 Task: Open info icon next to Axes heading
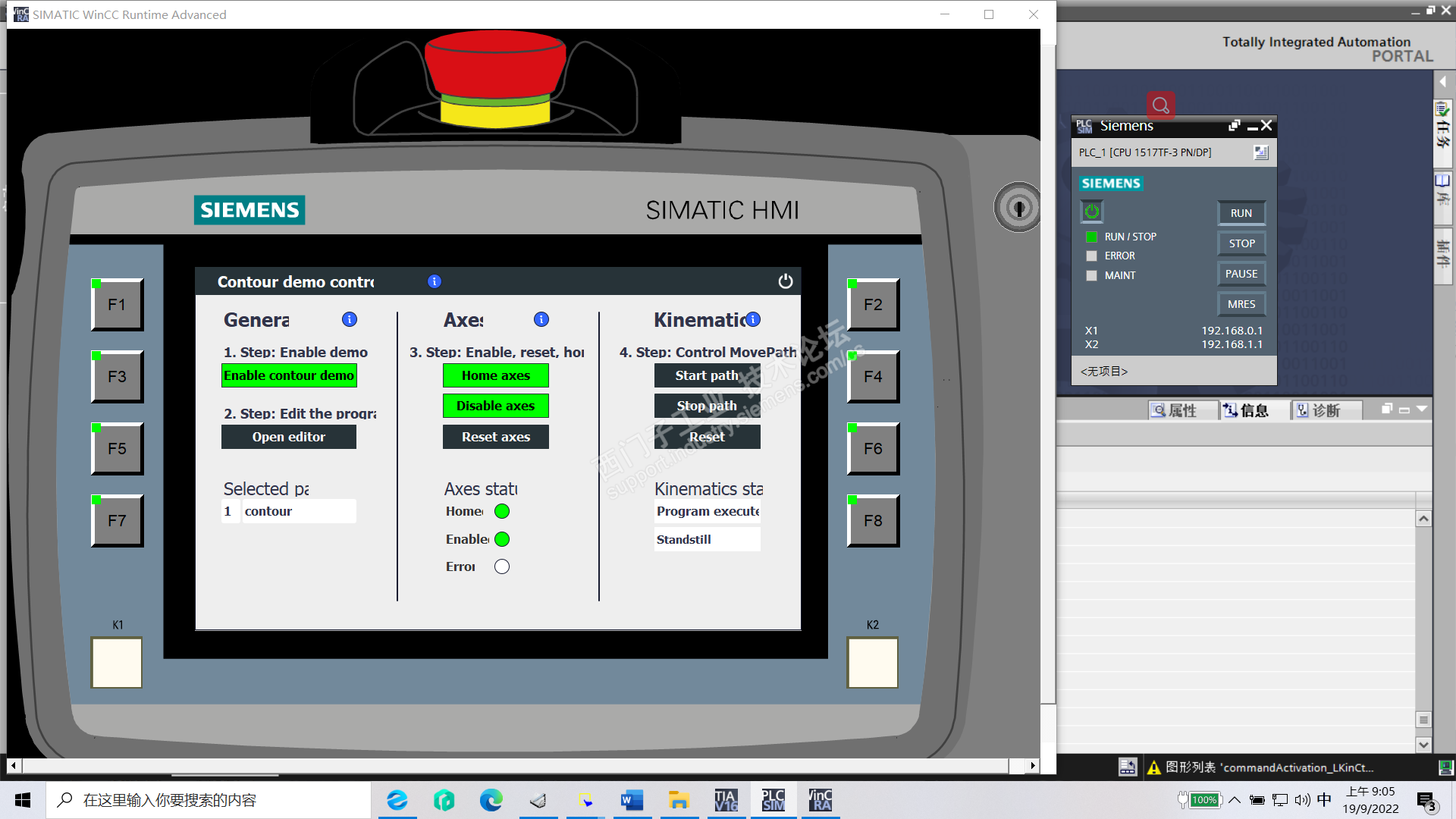click(x=541, y=319)
